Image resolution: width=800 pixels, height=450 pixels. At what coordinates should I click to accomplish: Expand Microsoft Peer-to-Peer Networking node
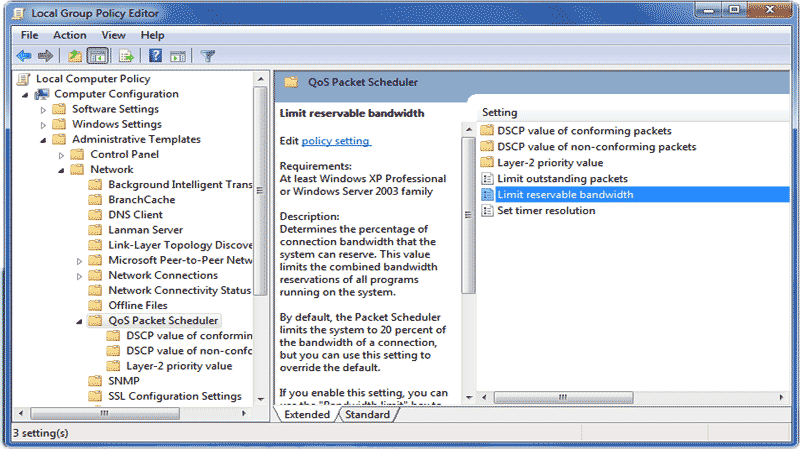[79, 261]
